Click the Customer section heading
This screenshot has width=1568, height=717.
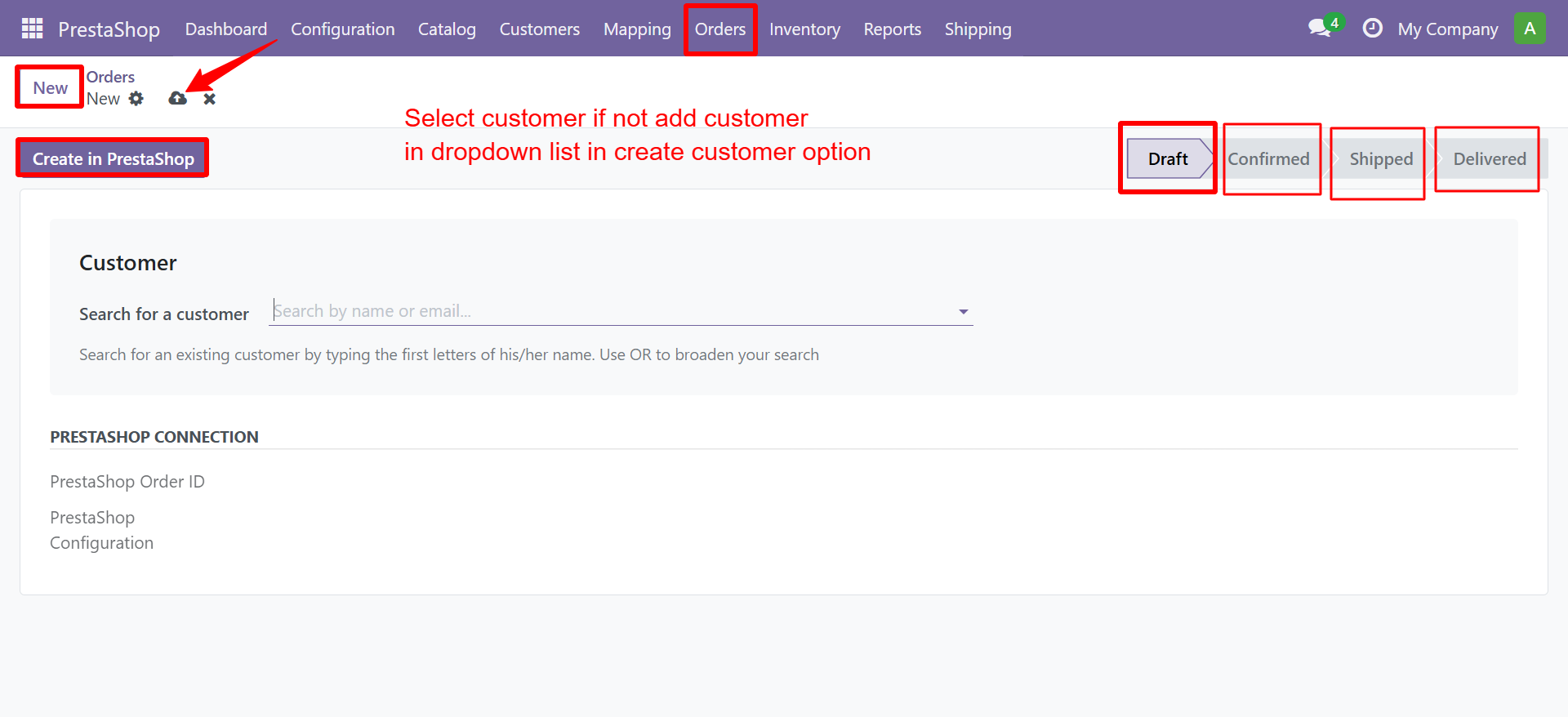127,263
